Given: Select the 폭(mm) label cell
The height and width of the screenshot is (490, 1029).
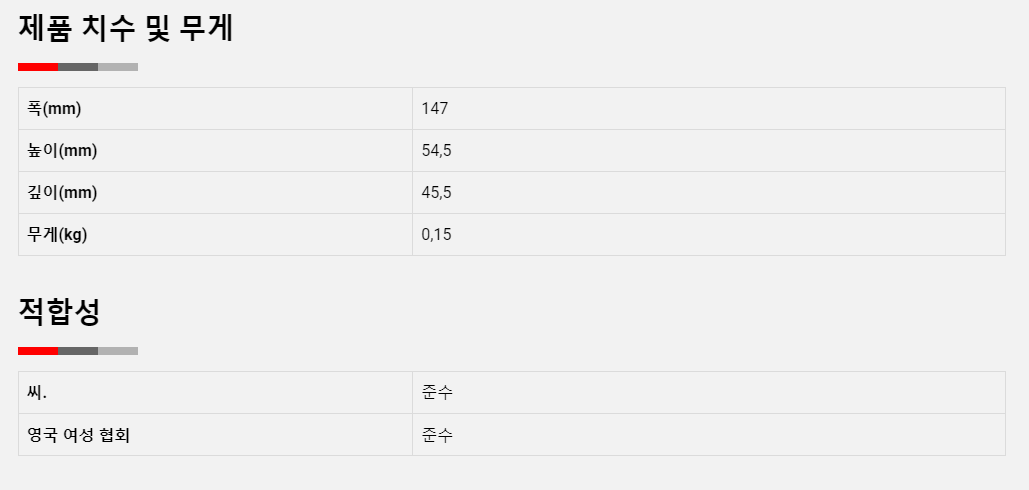Looking at the screenshot, I should [215, 109].
